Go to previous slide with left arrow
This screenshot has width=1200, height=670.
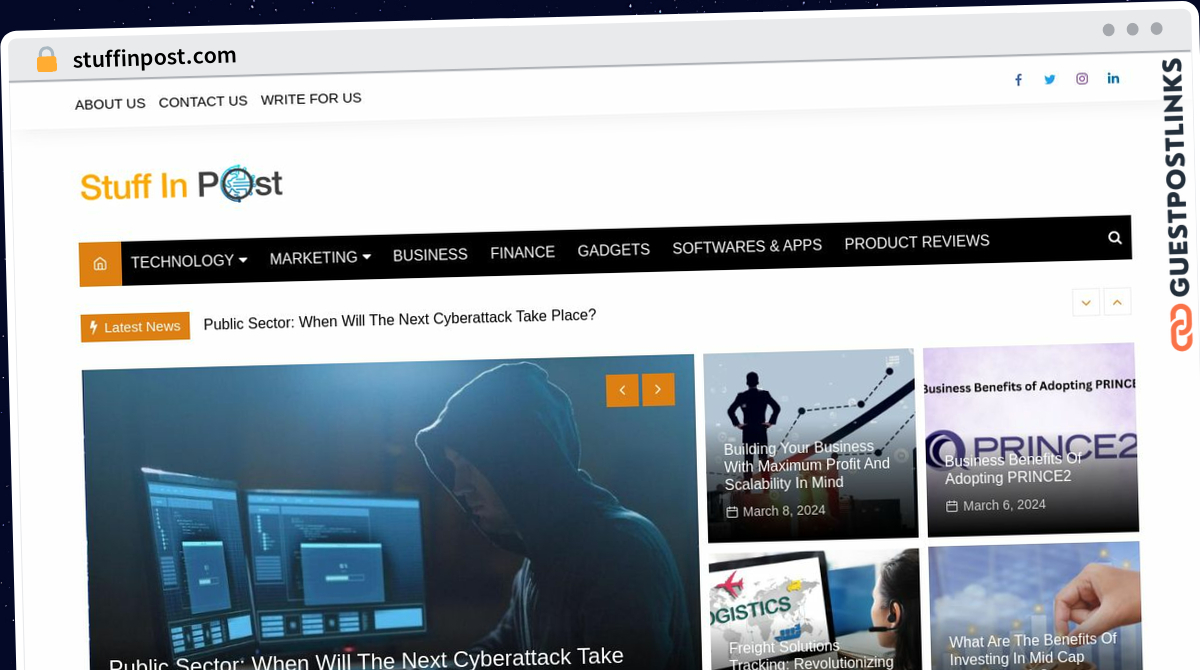point(622,390)
